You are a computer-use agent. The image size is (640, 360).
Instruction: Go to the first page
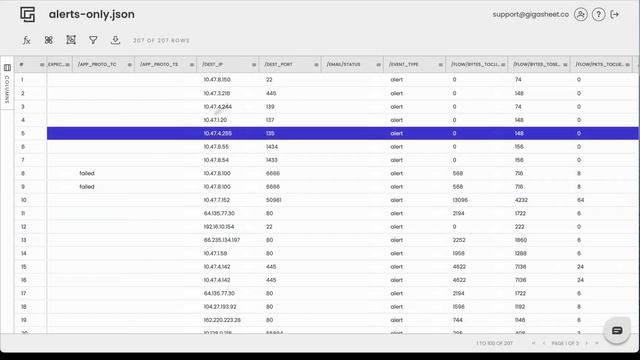click(533, 343)
